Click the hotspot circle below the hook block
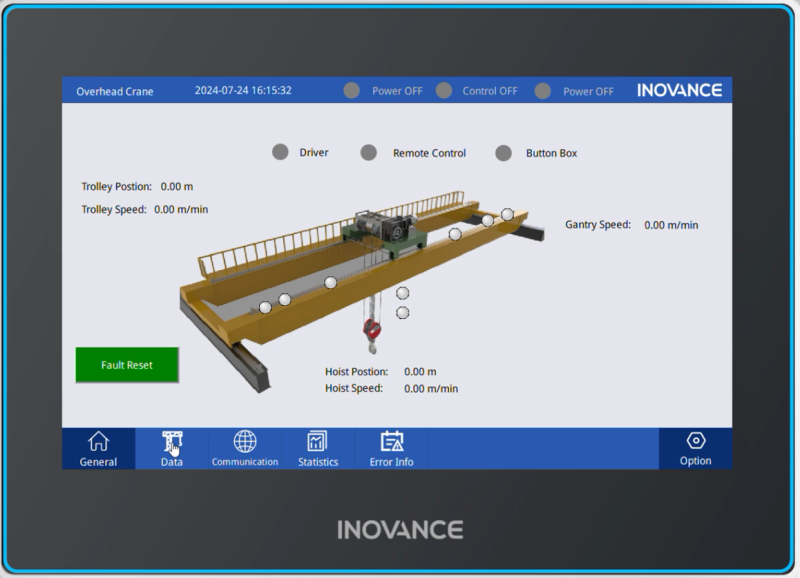The height and width of the screenshot is (578, 800). pos(404,310)
